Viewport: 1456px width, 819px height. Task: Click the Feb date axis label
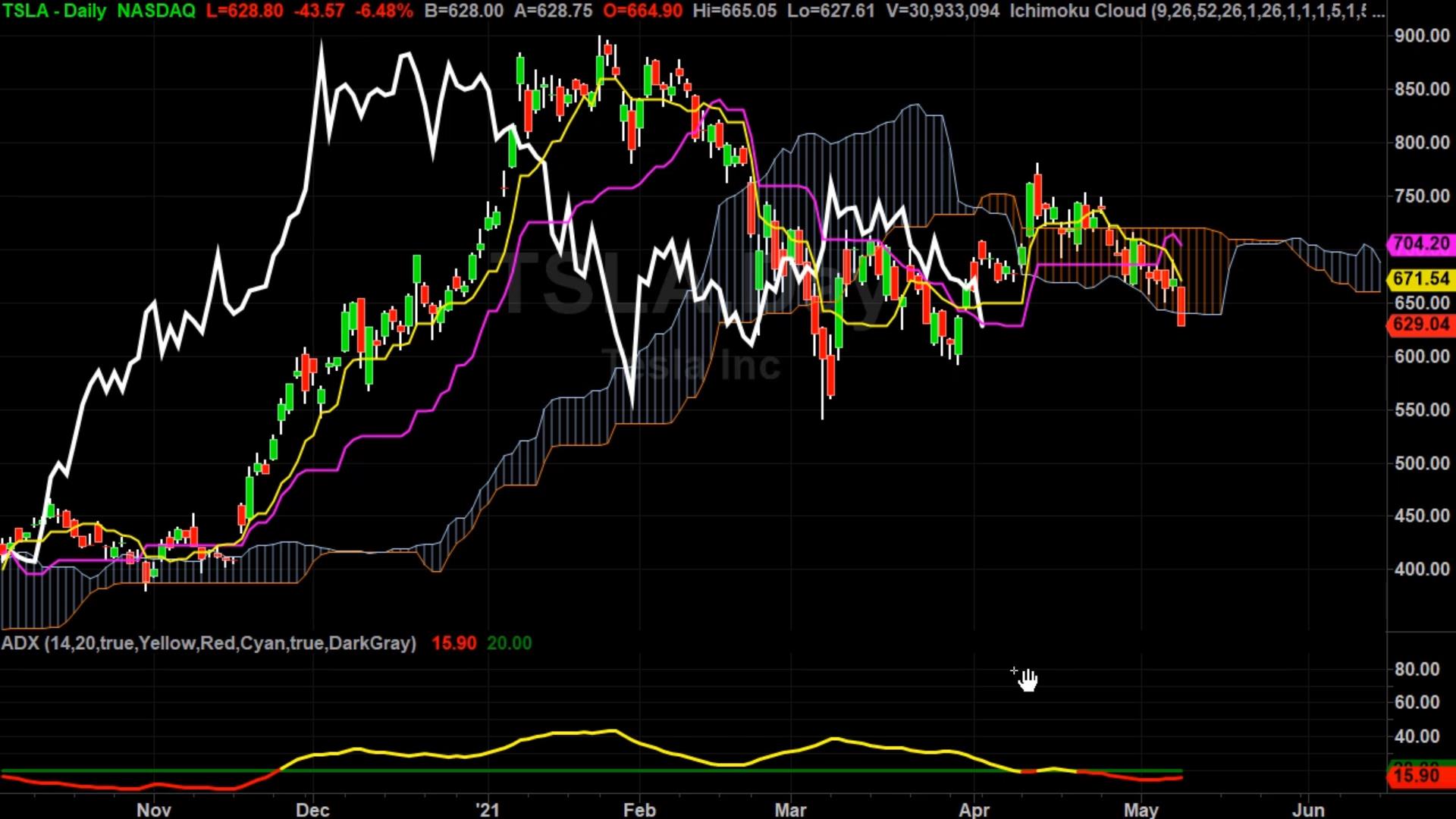(x=639, y=810)
